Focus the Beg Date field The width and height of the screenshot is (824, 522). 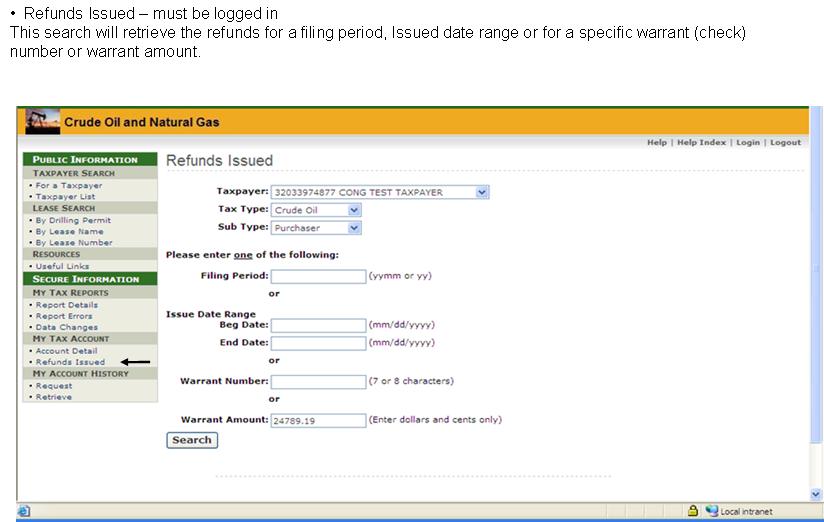[x=318, y=325]
